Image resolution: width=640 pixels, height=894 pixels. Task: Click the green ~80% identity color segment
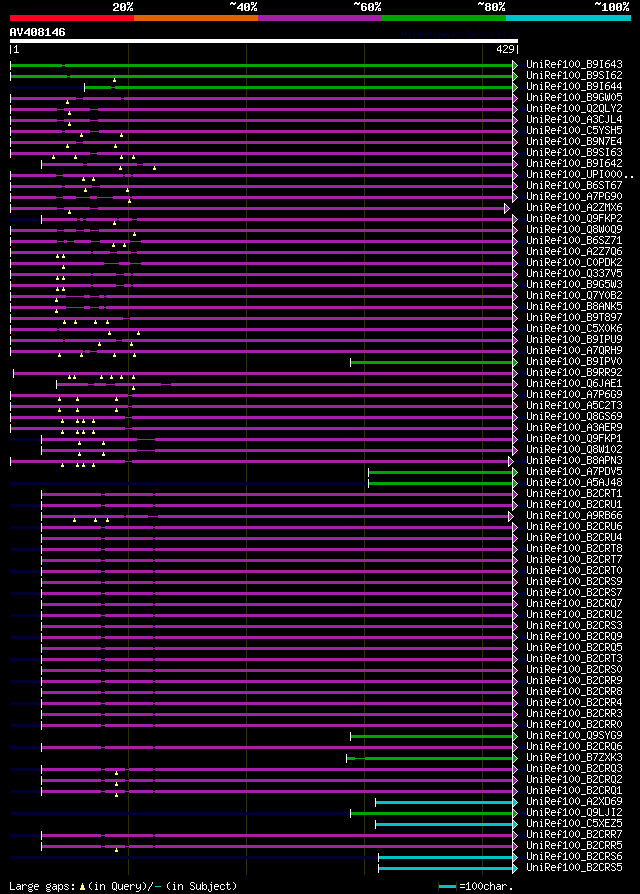(444, 18)
